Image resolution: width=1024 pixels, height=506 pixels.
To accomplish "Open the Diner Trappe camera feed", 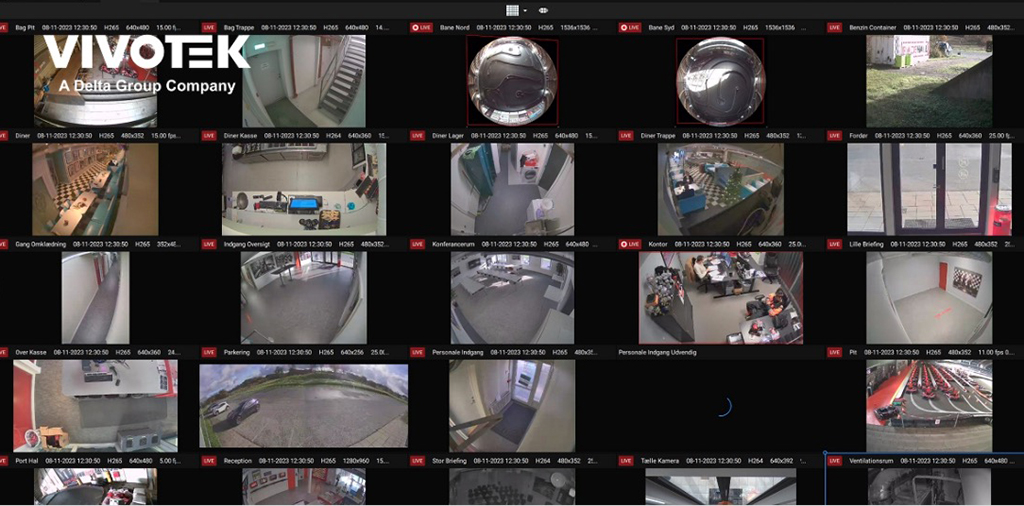I will [x=720, y=189].
